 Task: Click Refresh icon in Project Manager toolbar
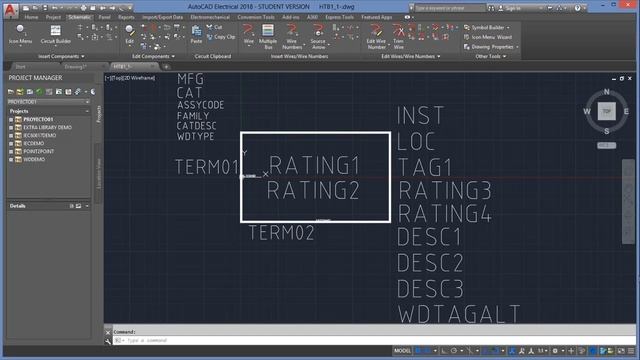(x=39, y=92)
